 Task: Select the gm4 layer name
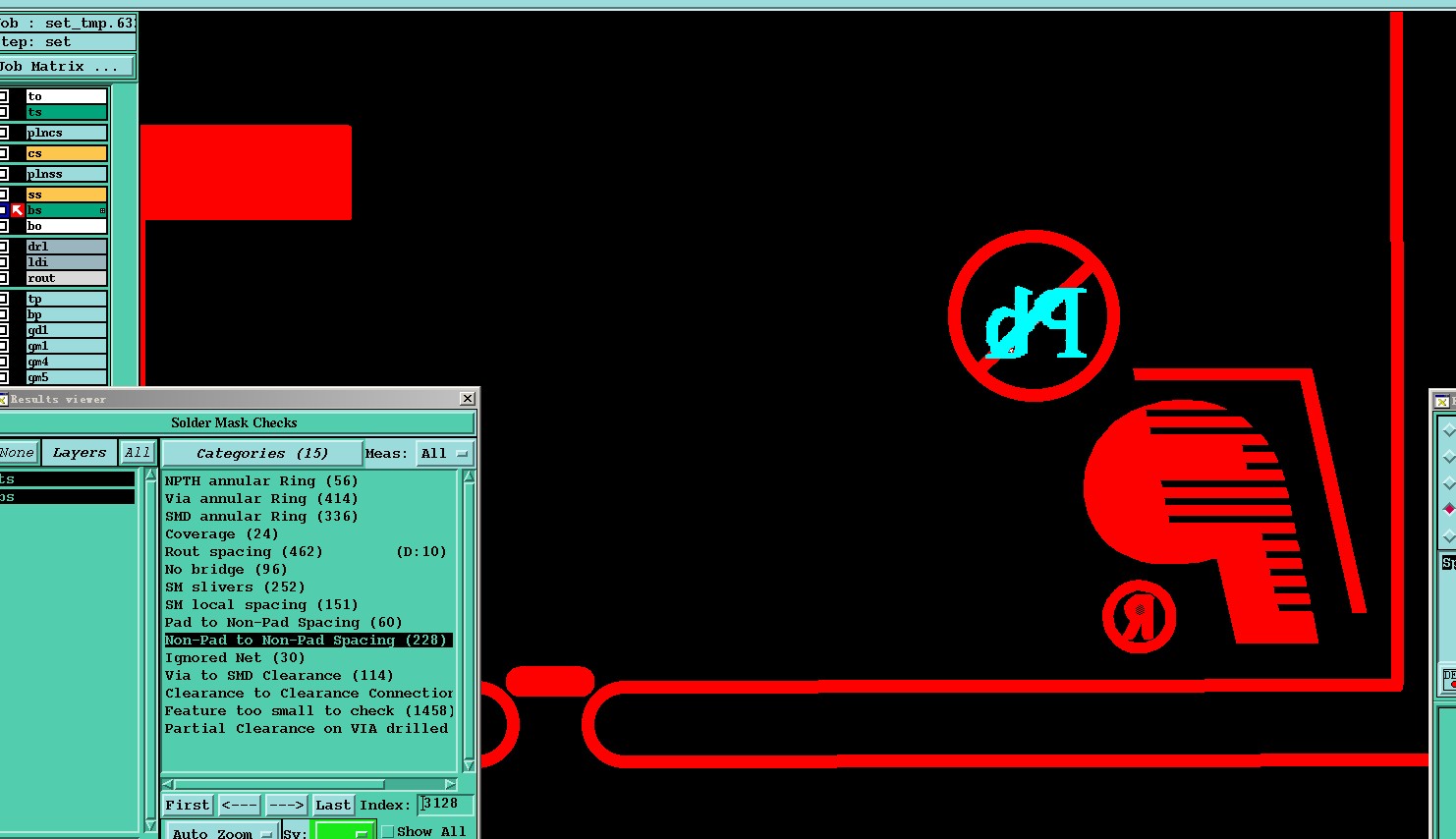pos(66,362)
